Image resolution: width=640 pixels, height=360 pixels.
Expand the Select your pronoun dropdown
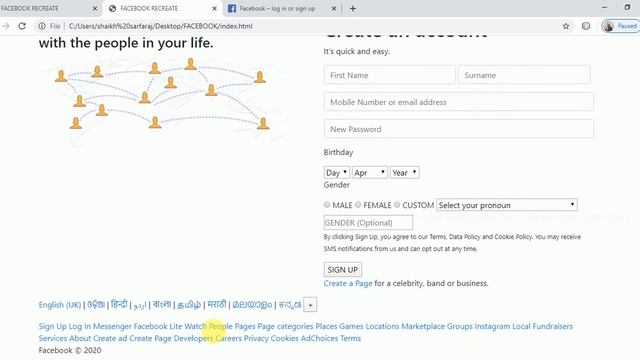click(507, 205)
